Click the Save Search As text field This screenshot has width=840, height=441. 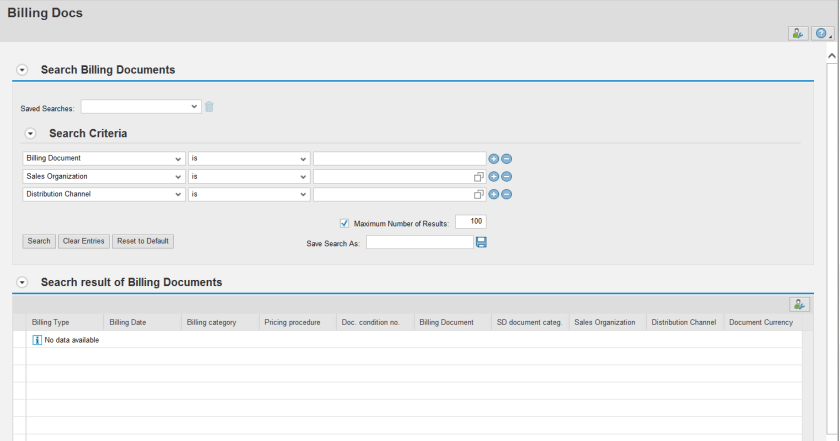420,242
